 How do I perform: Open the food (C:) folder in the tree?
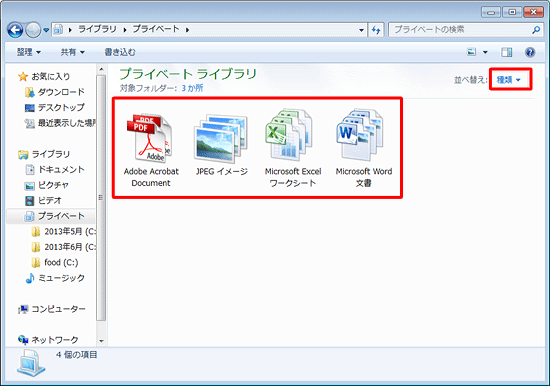click(x=61, y=262)
